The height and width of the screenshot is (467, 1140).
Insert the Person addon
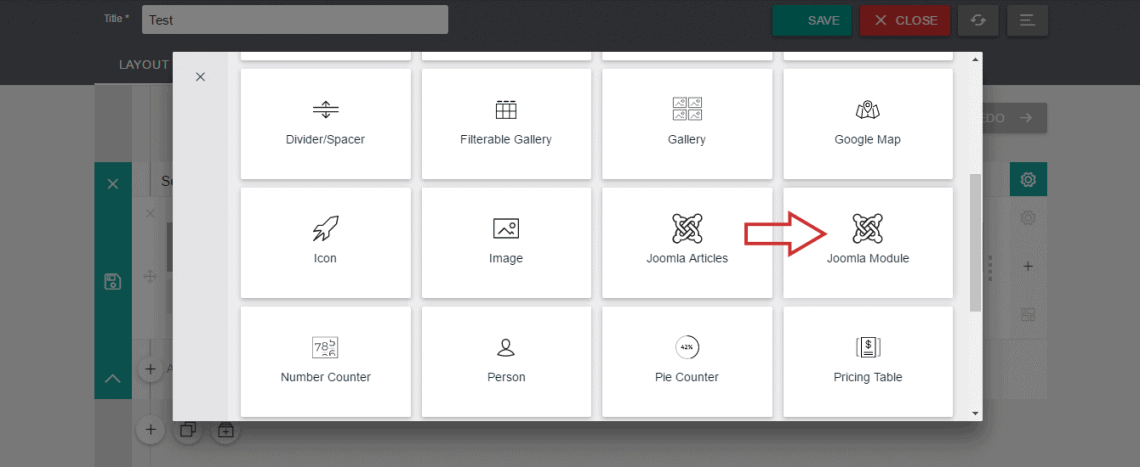pyautogui.click(x=505, y=361)
